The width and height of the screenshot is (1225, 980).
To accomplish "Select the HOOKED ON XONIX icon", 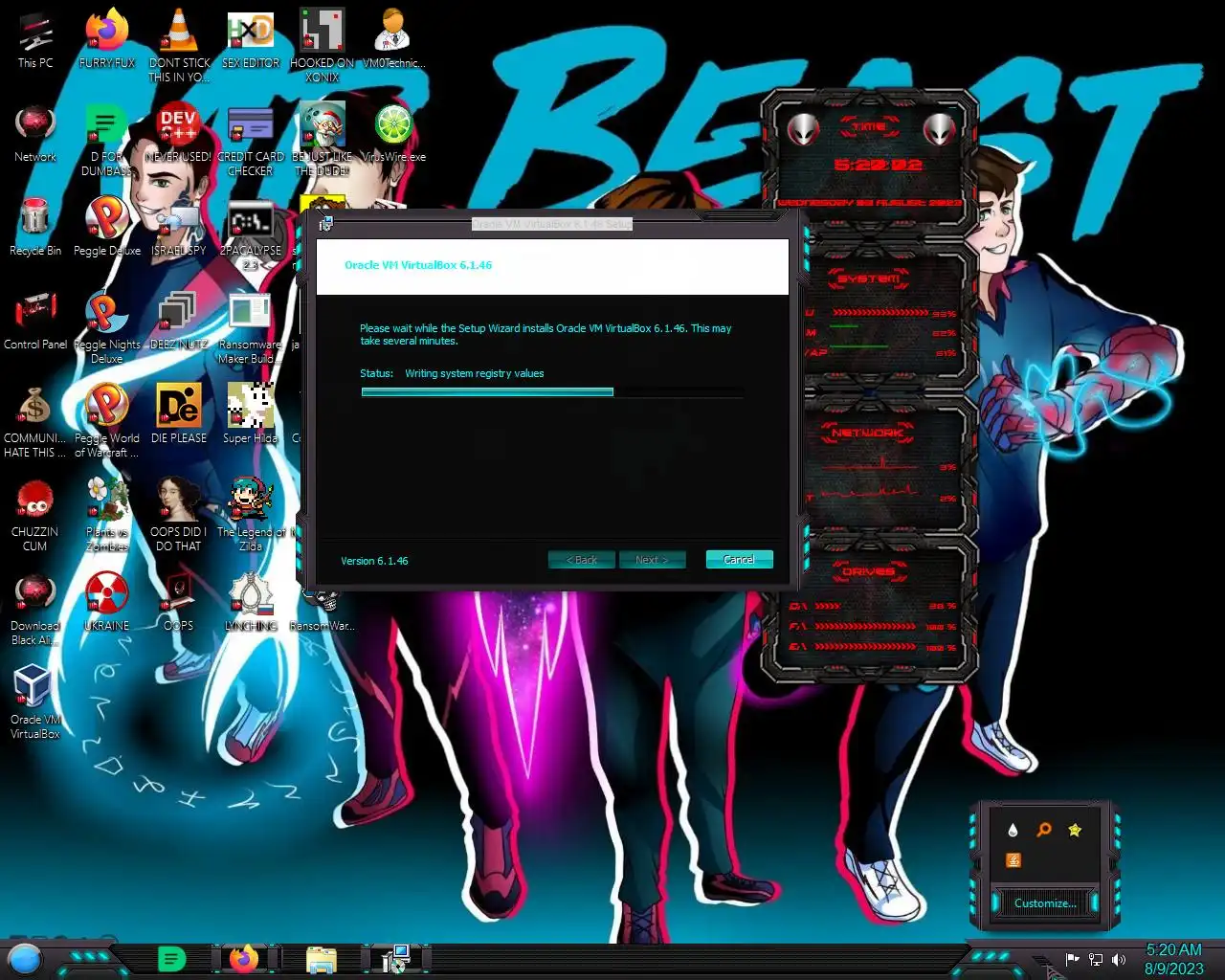I will [x=322, y=44].
